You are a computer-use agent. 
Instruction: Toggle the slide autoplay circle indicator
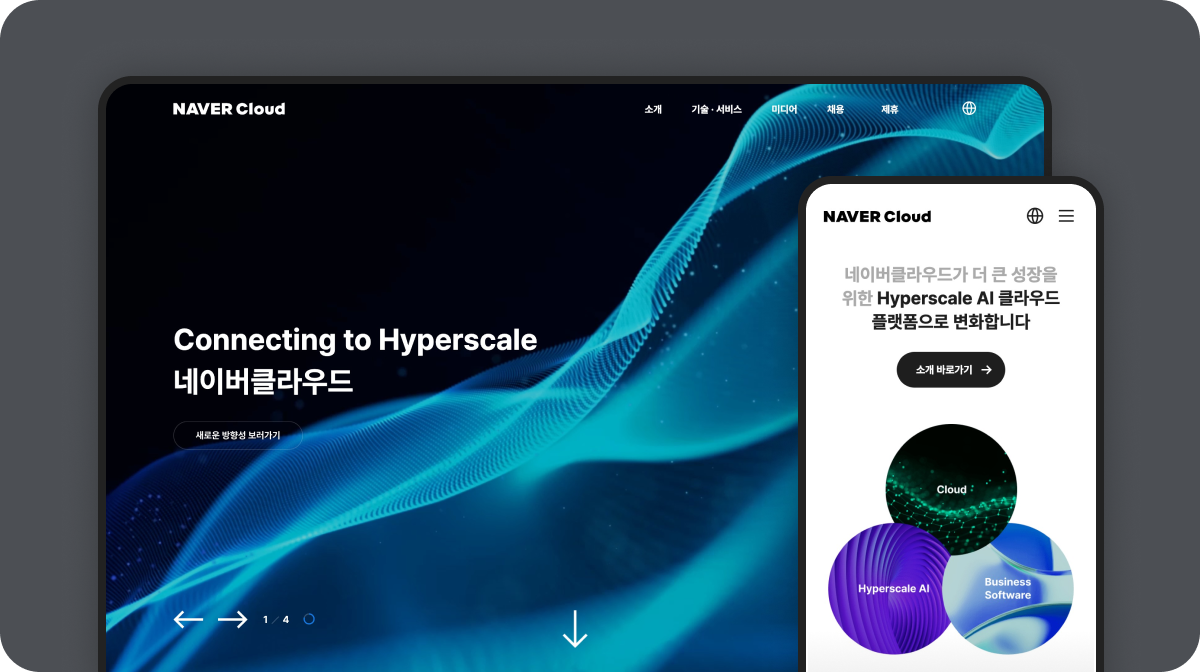[309, 619]
